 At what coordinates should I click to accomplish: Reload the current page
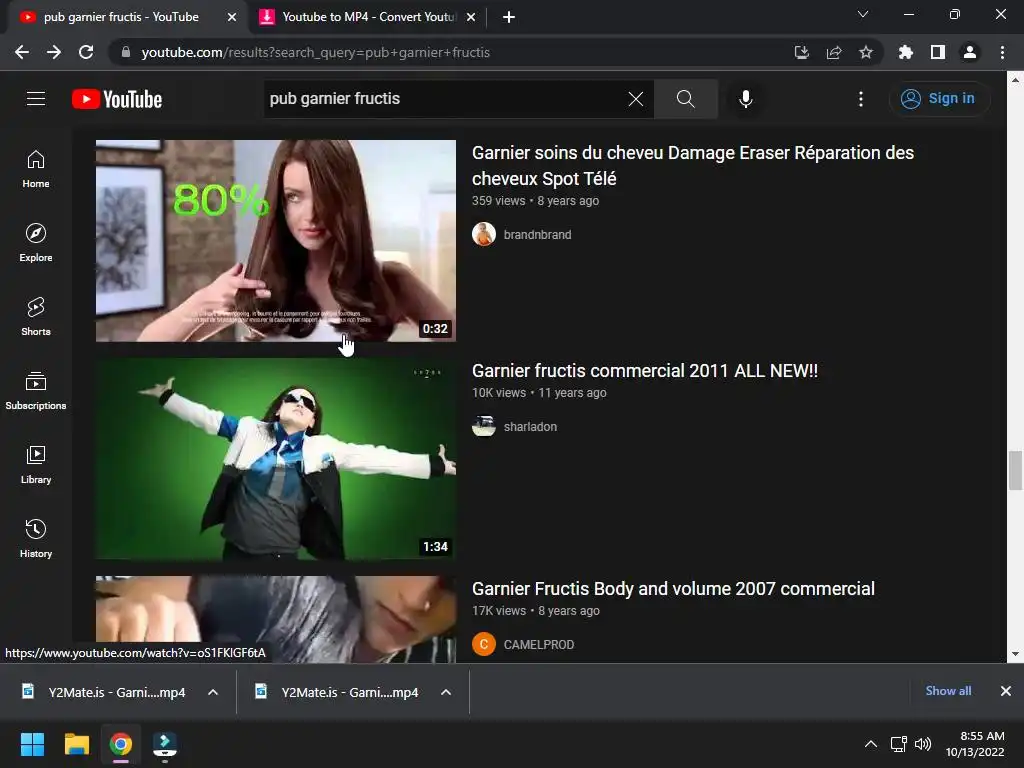coord(86,52)
